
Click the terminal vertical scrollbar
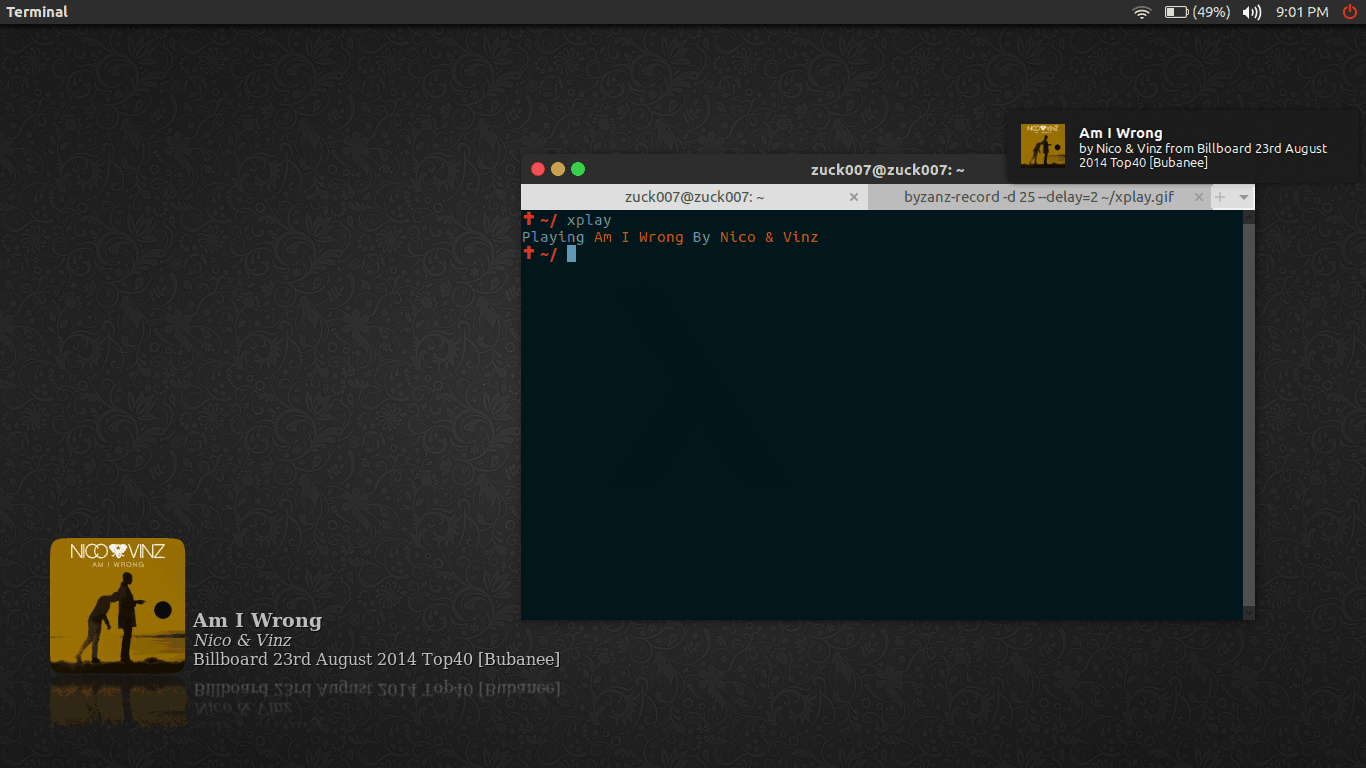pos(1248,414)
